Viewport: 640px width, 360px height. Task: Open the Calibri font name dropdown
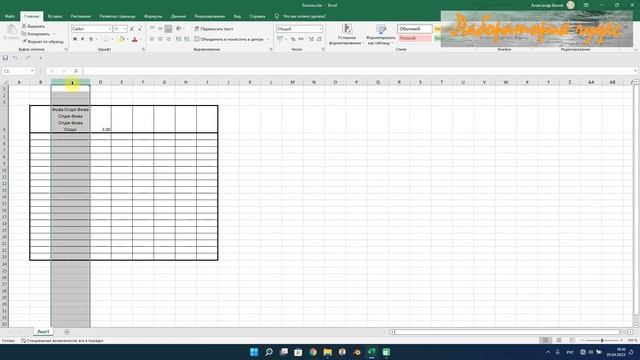(x=109, y=29)
